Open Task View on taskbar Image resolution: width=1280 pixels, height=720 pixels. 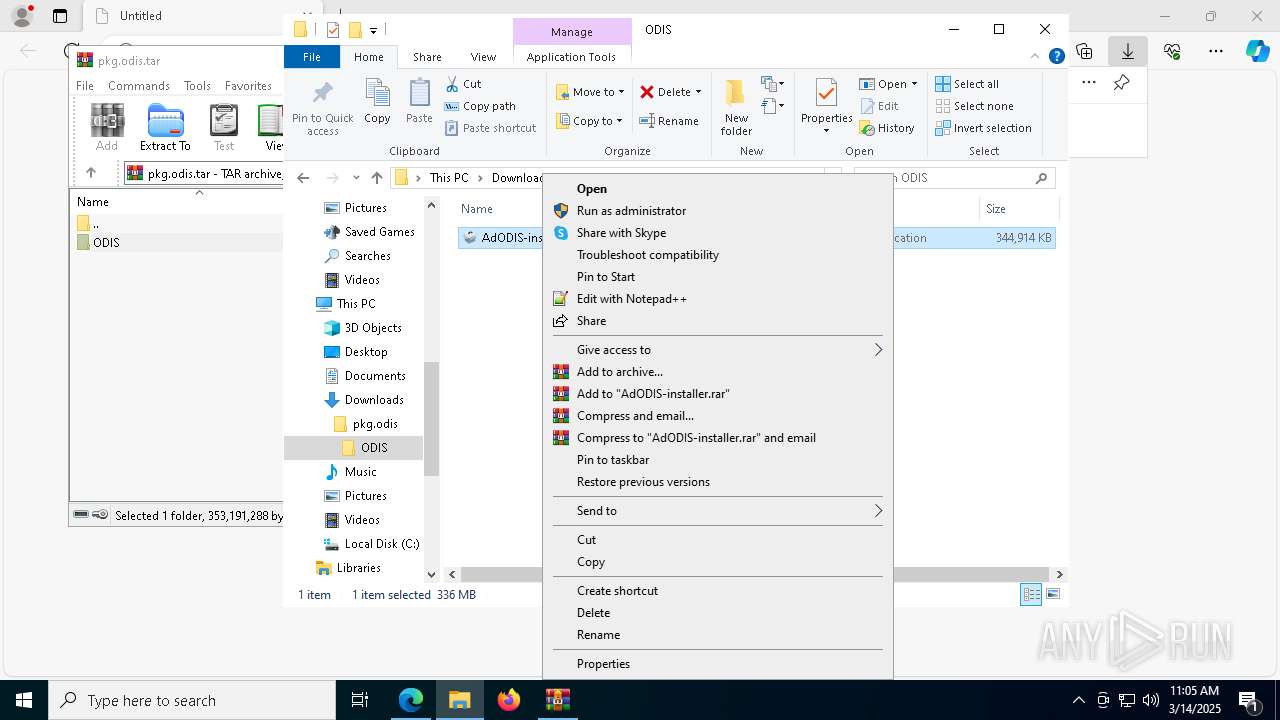pos(360,700)
